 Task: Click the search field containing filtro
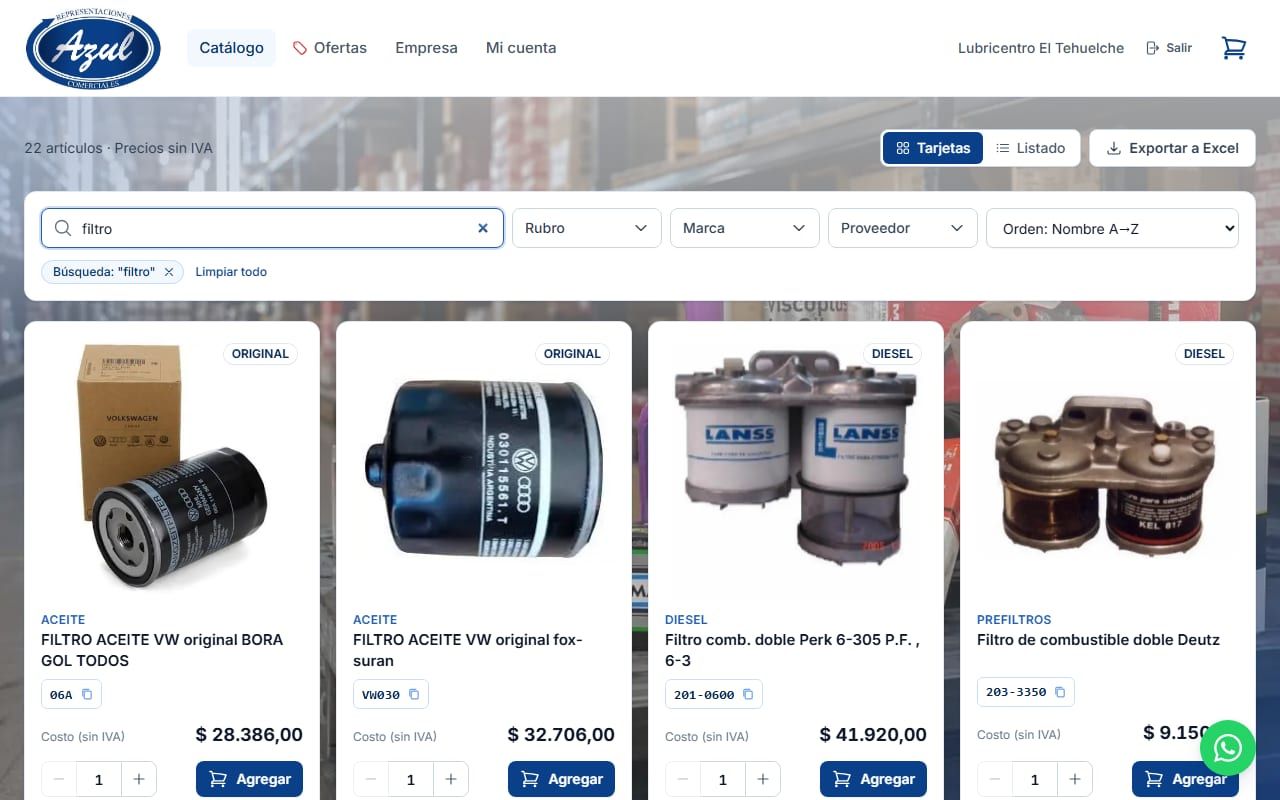pyautogui.click(x=272, y=228)
